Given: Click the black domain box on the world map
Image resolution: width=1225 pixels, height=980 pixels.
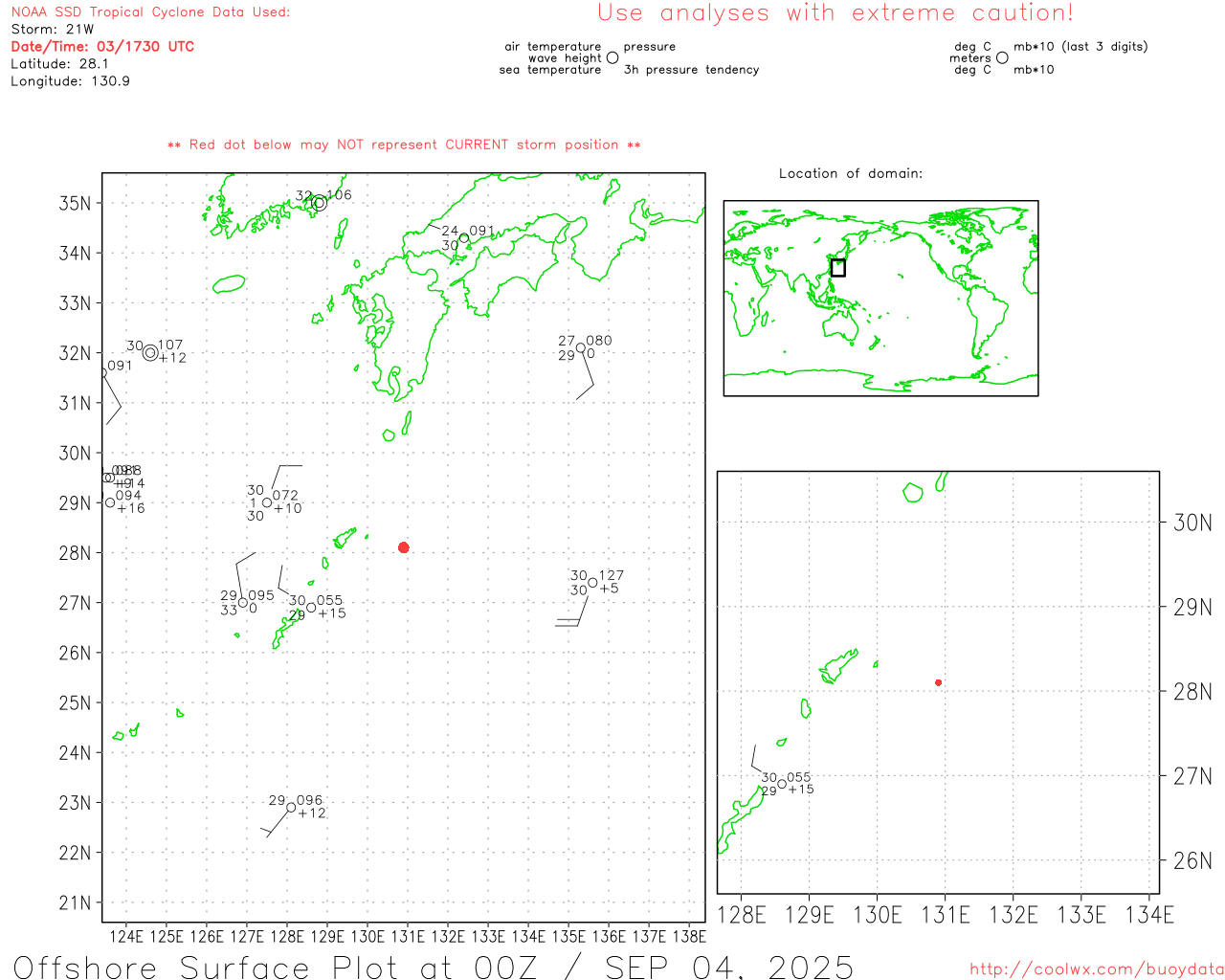Looking at the screenshot, I should tap(838, 268).
